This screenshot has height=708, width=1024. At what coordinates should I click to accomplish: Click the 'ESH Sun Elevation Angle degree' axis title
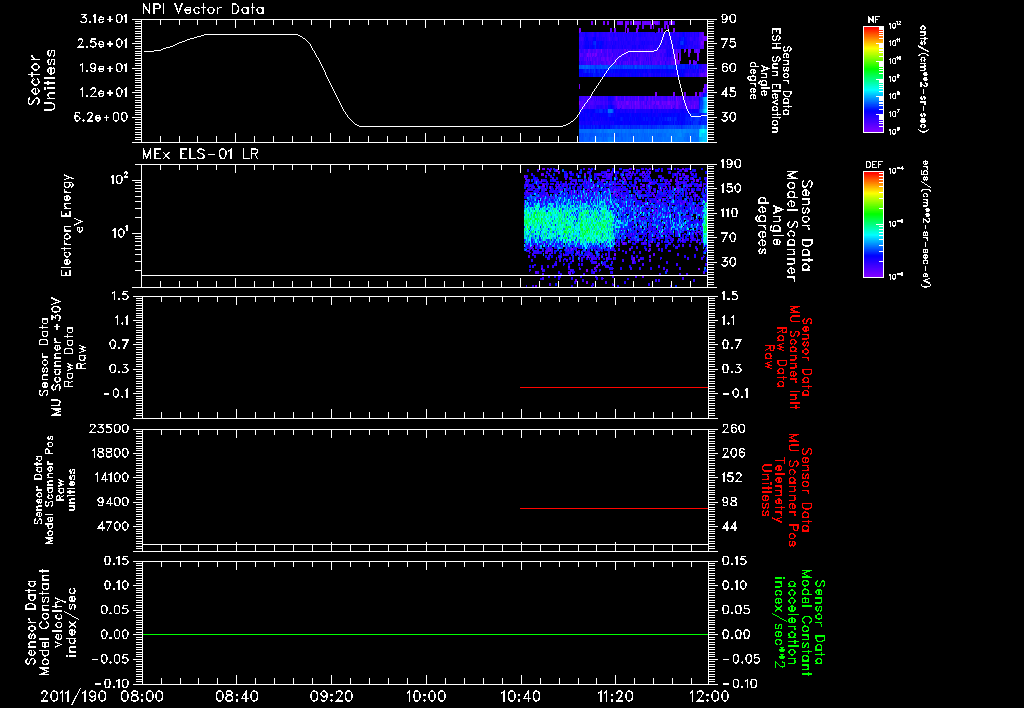coord(771,80)
